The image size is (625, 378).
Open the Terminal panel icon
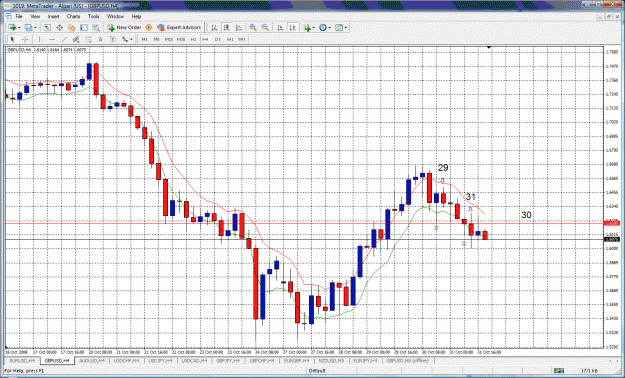(84, 28)
